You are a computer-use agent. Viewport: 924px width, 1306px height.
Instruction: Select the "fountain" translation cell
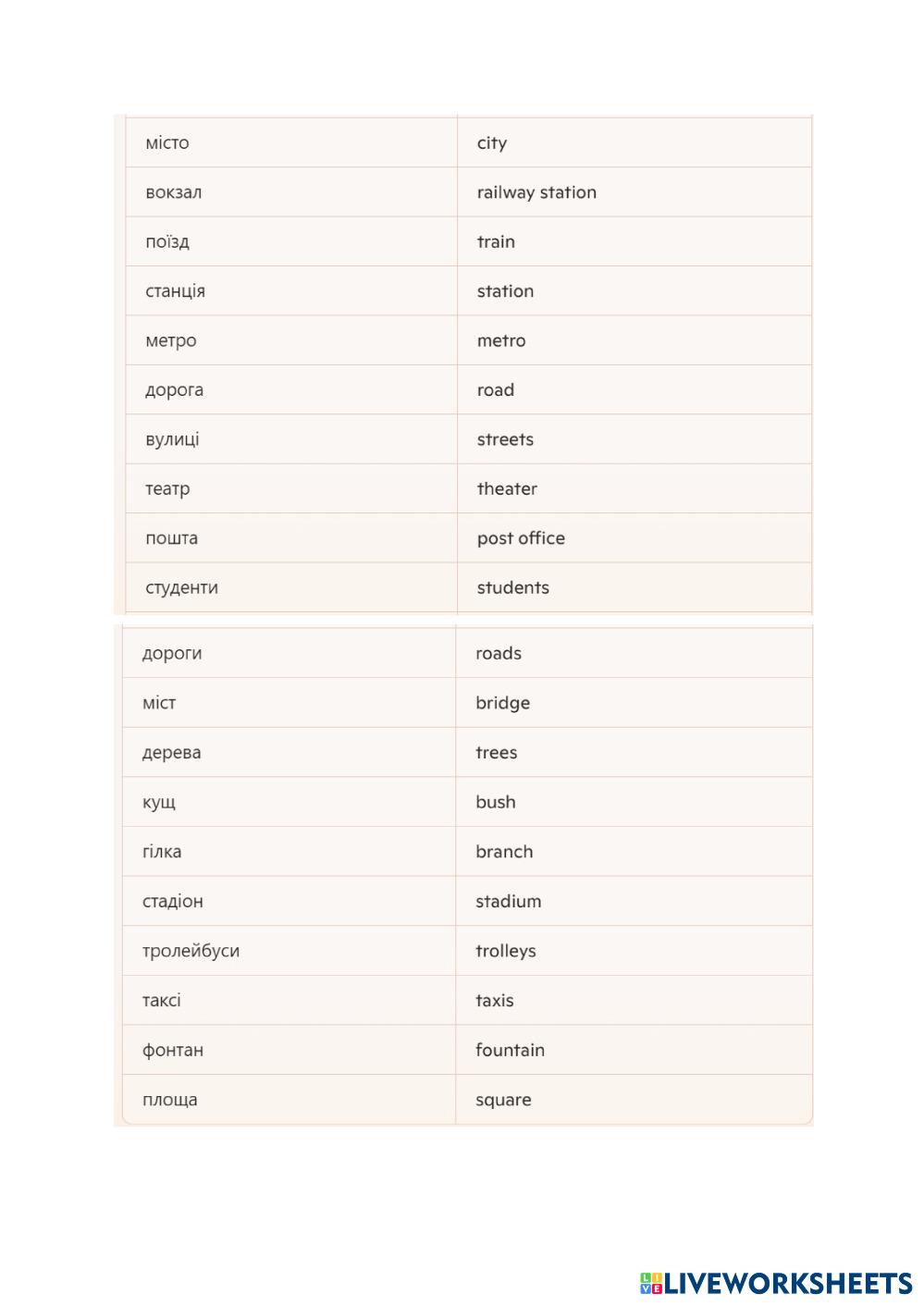(510, 1051)
